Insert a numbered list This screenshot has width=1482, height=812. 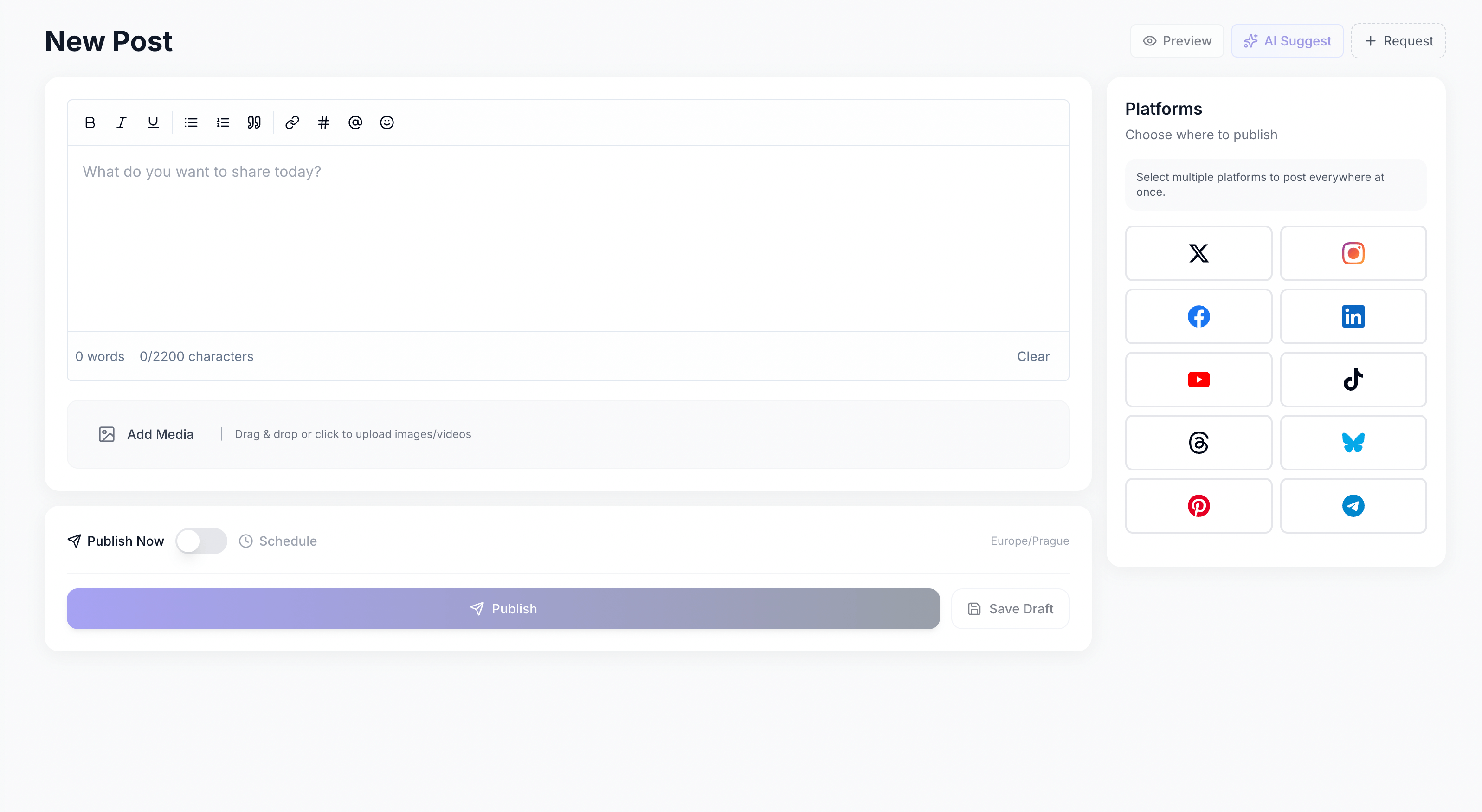(x=223, y=122)
